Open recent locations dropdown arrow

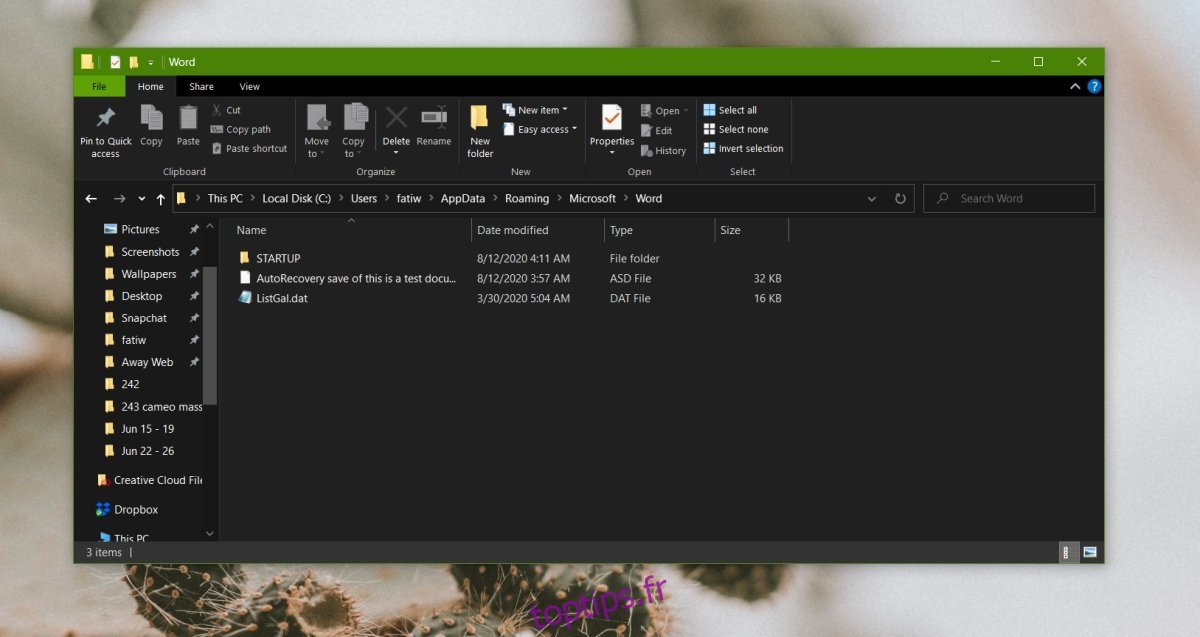(142, 198)
